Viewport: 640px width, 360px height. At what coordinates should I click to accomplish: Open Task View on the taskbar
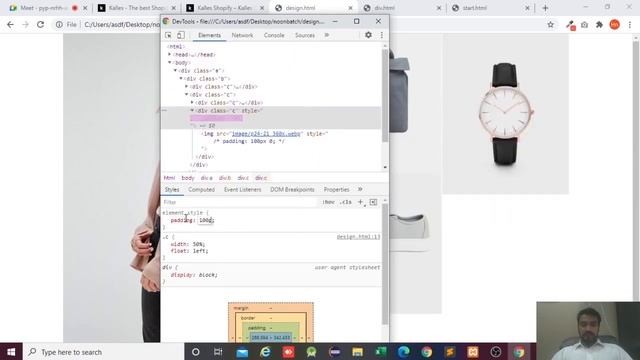[x=218, y=352]
